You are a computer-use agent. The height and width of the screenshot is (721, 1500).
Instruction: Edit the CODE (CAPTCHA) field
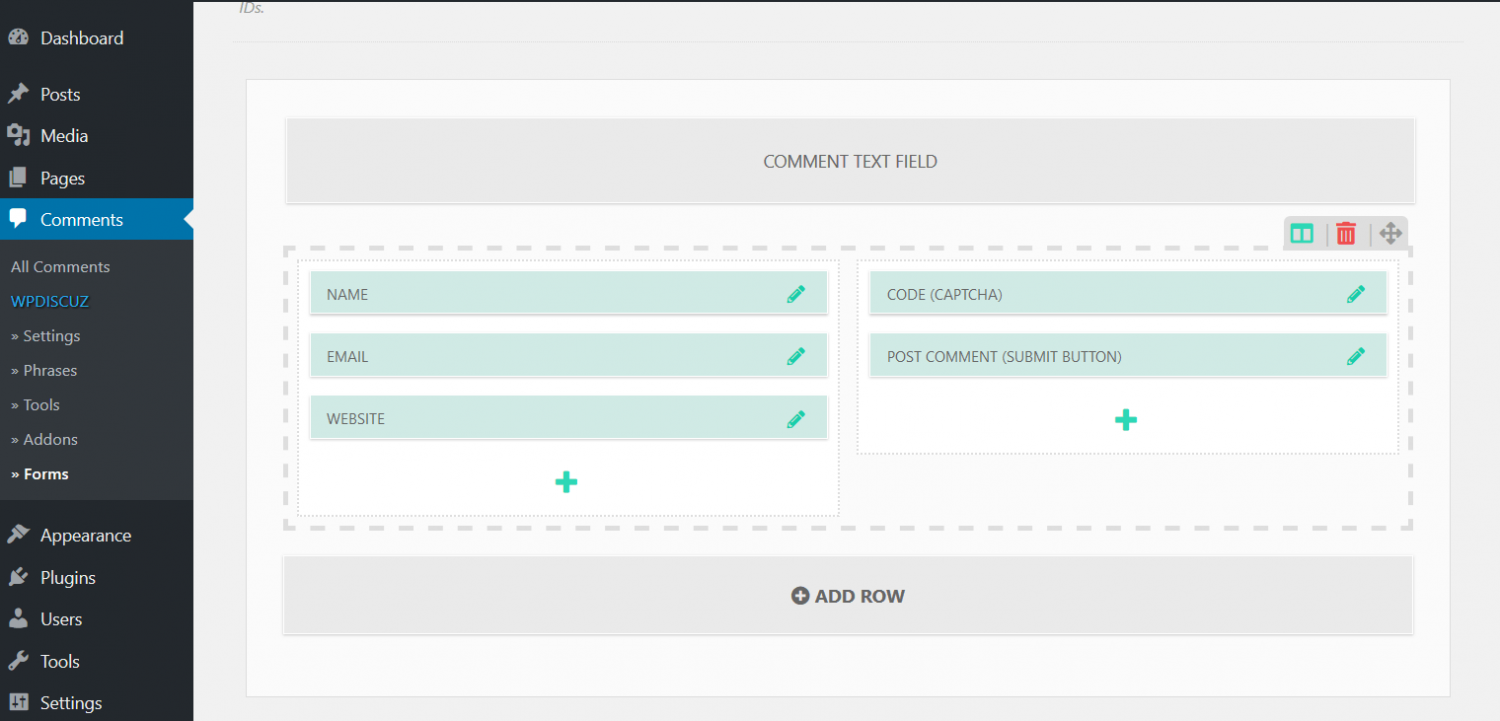pyautogui.click(x=1356, y=293)
